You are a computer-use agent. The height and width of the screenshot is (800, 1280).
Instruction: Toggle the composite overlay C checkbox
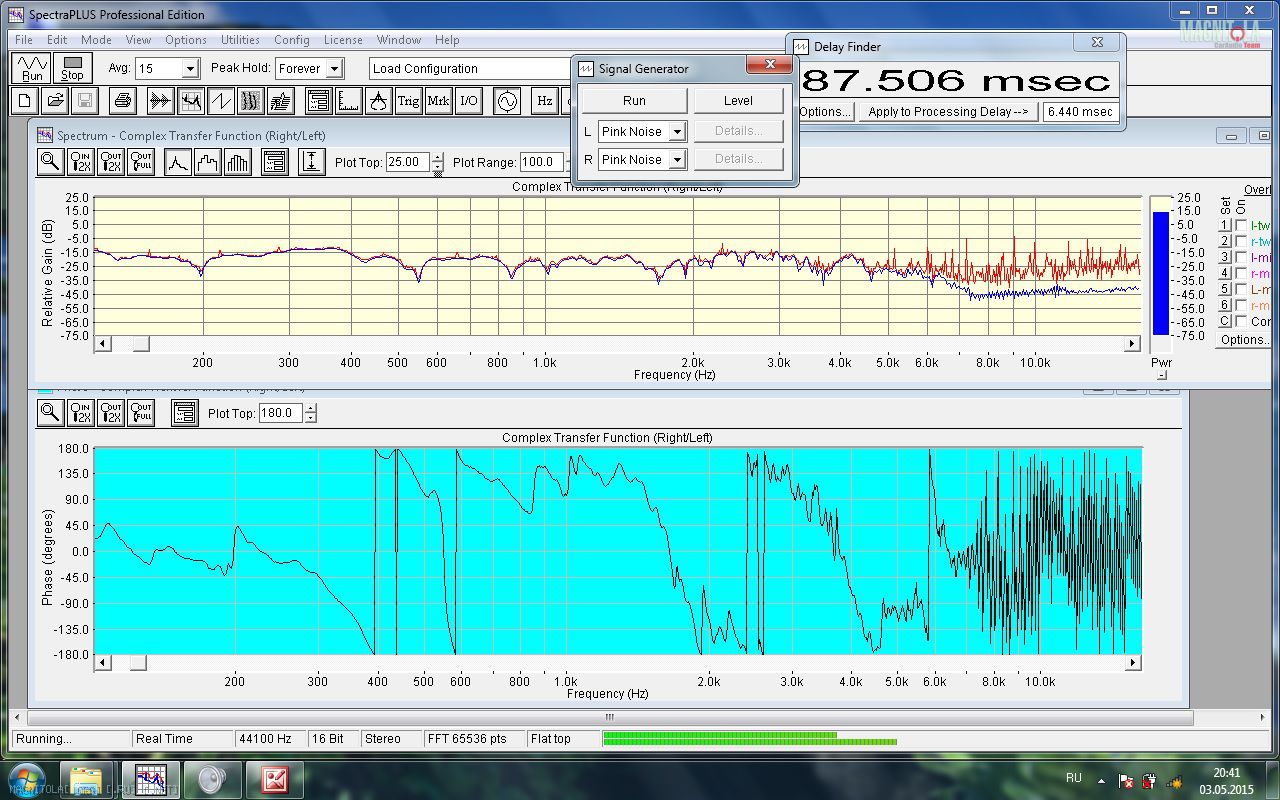(x=1241, y=321)
